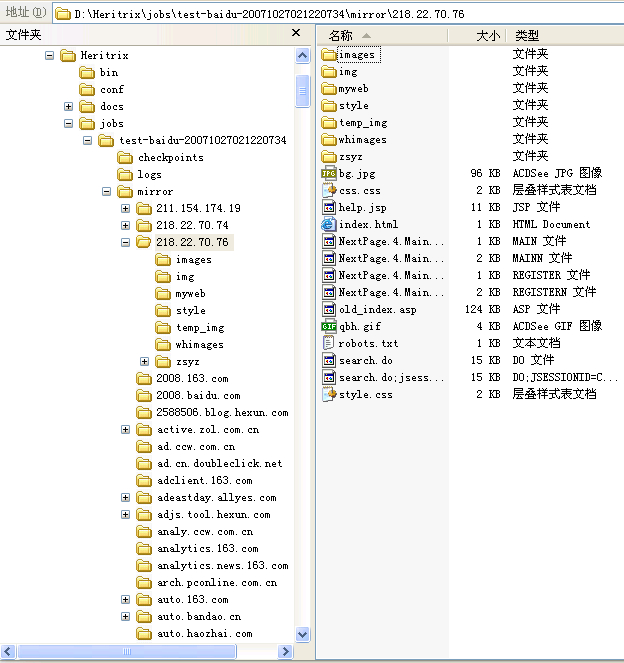This screenshot has width=624, height=663.
Task: Click the bg.jpg JPG file icon
Action: coord(329,173)
